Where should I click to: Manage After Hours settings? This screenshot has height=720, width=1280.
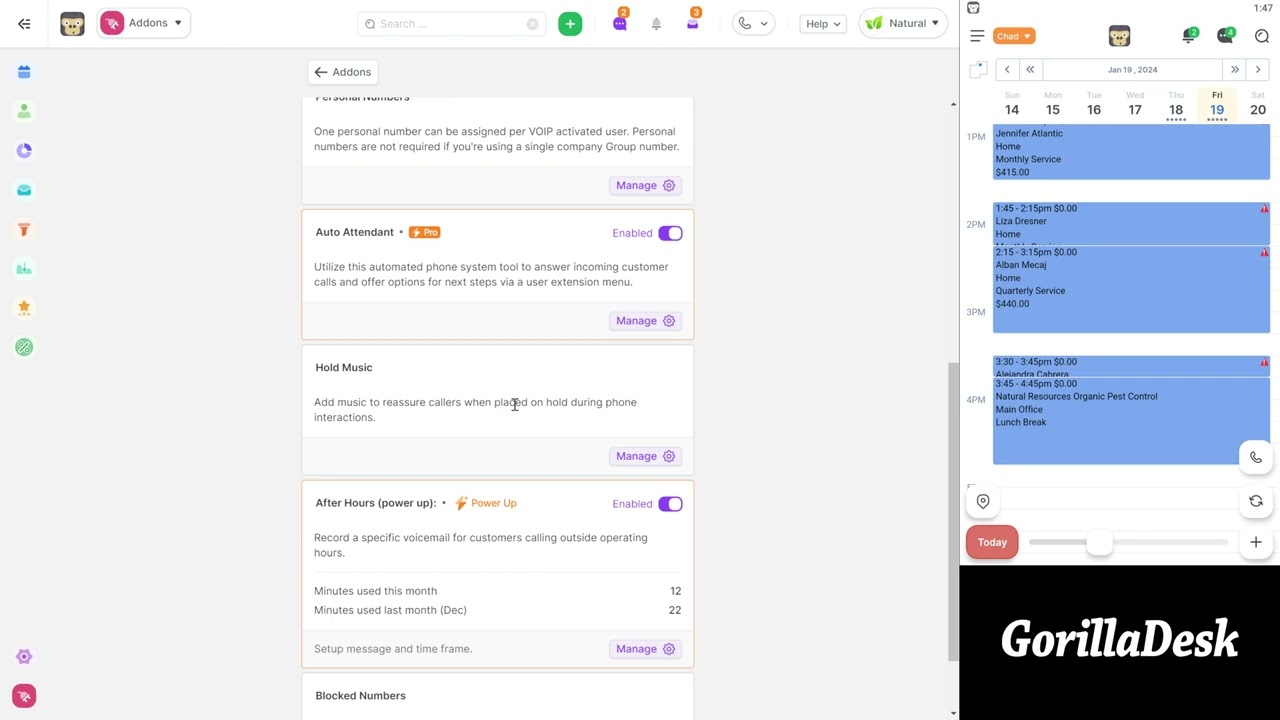pyautogui.click(x=646, y=649)
